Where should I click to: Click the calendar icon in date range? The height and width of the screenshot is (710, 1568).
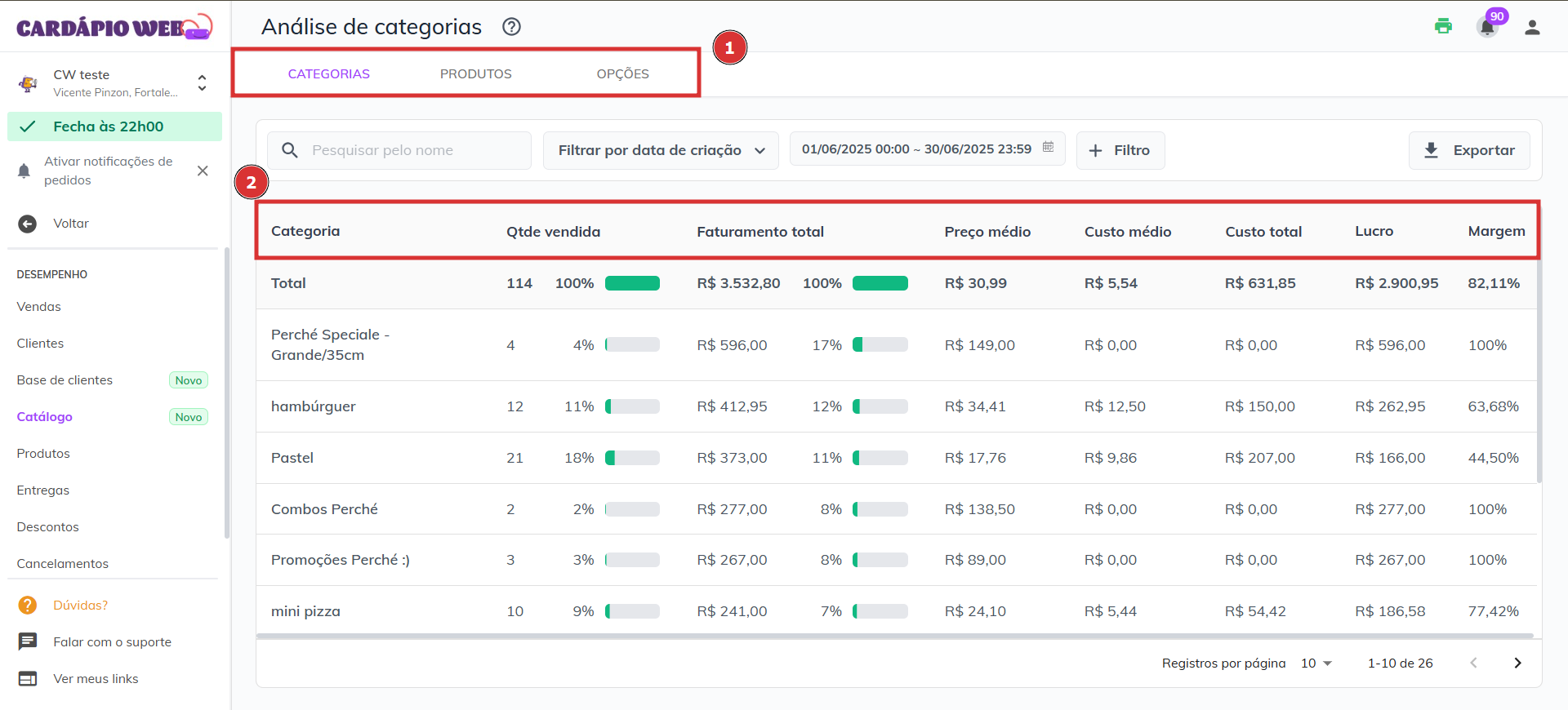[x=1048, y=148]
